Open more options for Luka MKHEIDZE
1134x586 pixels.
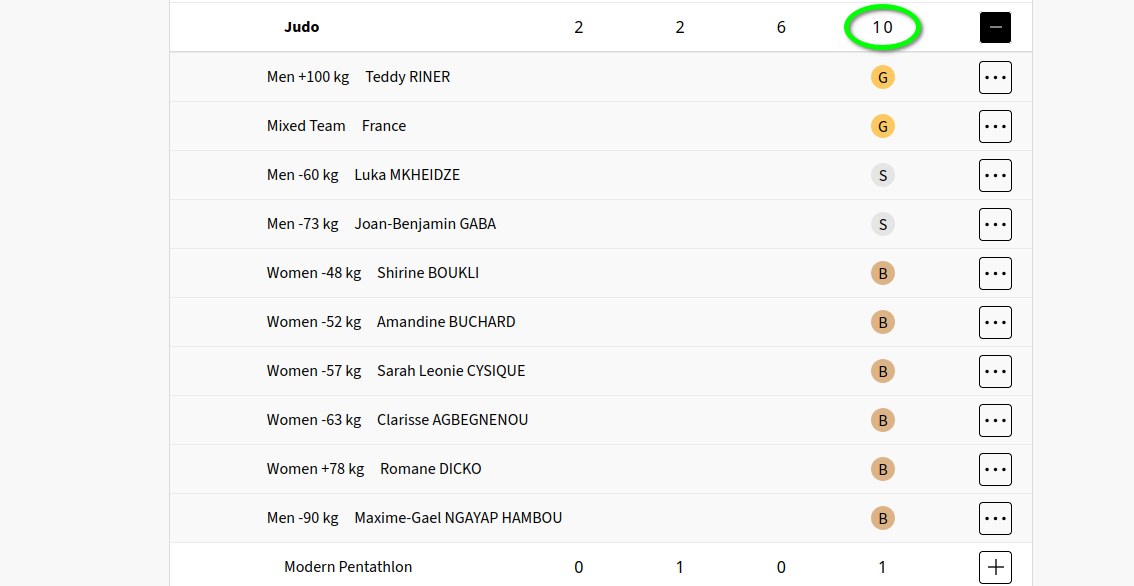click(x=995, y=175)
